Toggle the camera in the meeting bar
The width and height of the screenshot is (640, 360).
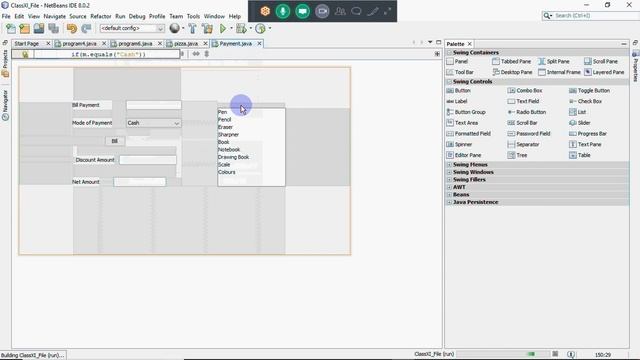click(322, 11)
